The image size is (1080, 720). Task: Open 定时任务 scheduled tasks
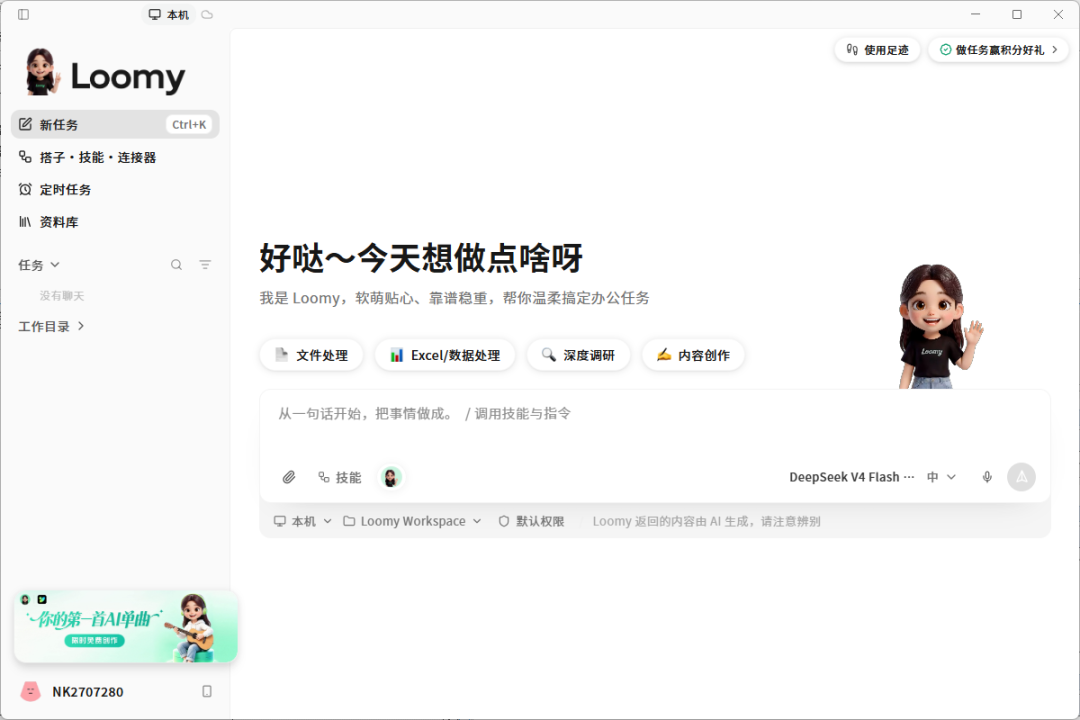[x=115, y=189]
